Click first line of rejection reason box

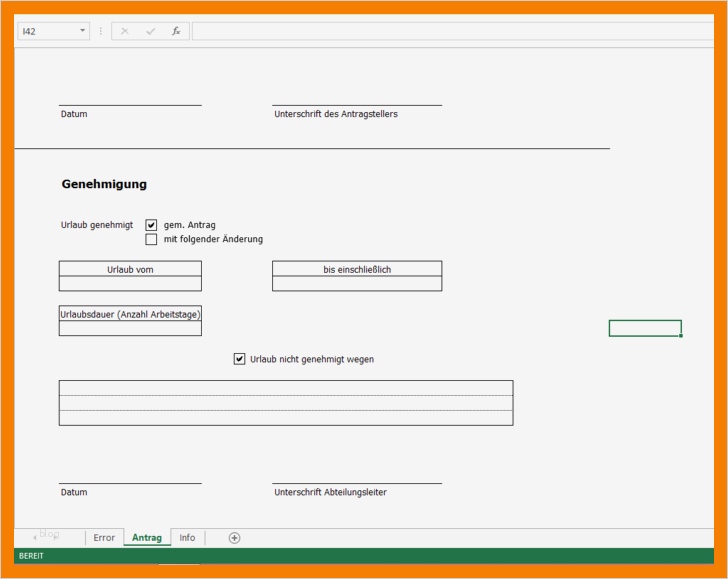tap(286, 388)
